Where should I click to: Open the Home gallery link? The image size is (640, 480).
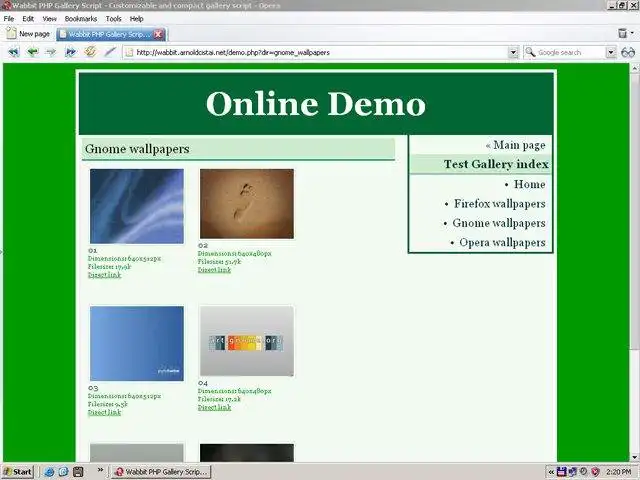[529, 184]
